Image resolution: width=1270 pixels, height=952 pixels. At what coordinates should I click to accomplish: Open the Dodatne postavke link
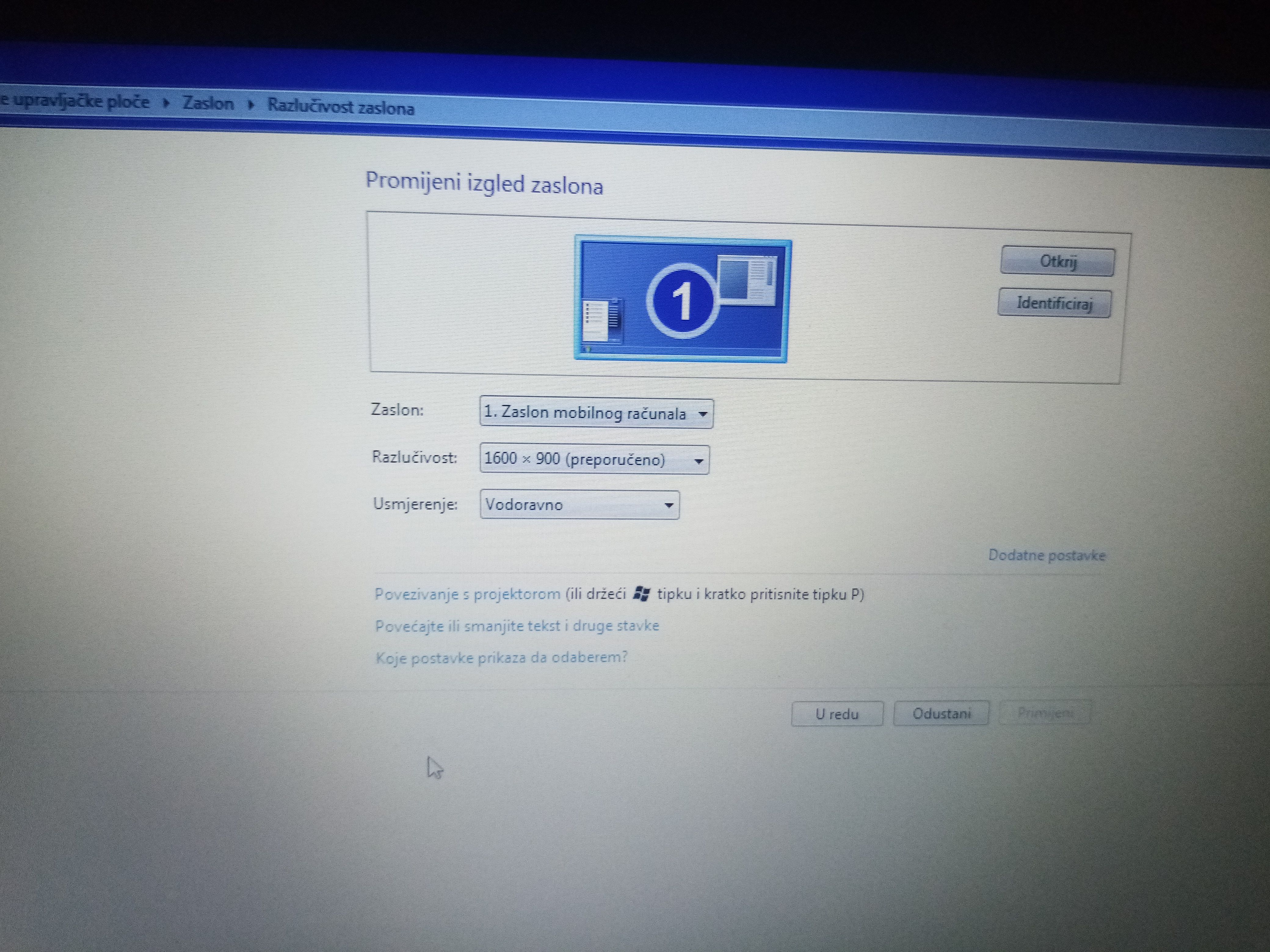coord(1047,555)
